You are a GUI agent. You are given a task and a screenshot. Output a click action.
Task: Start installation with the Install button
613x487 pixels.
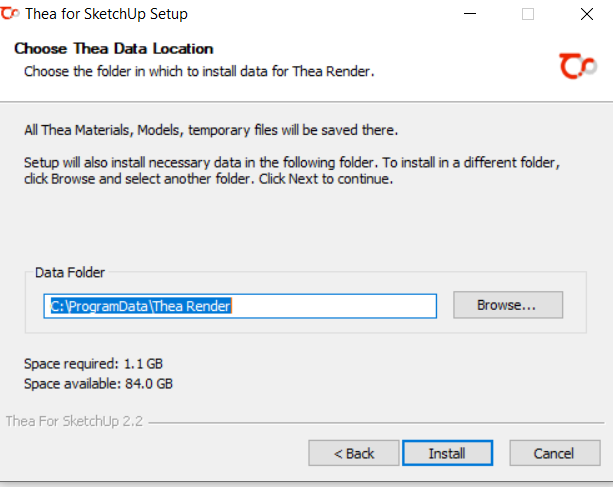coord(447,453)
